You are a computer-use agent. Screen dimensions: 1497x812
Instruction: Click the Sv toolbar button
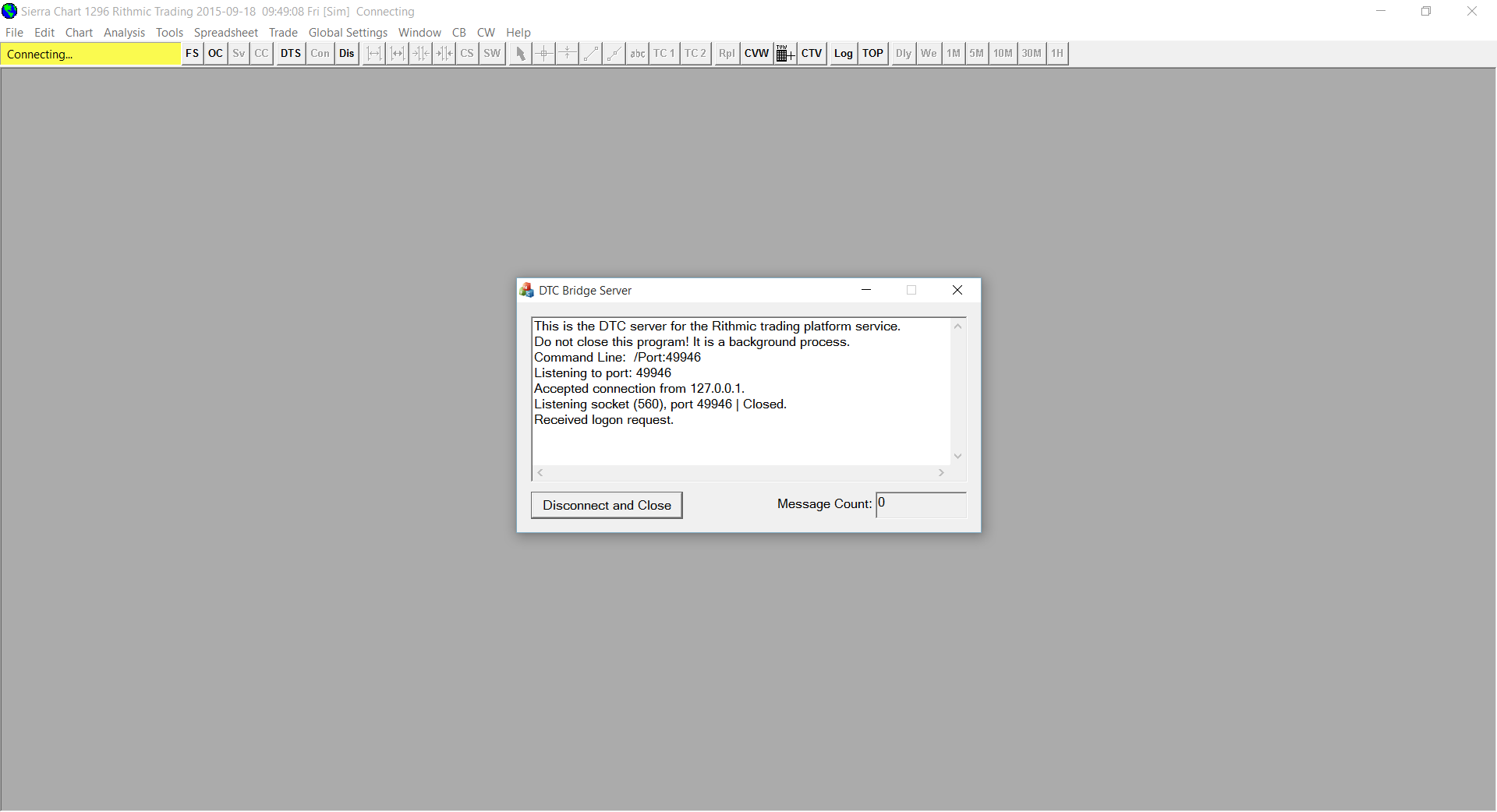pos(239,54)
